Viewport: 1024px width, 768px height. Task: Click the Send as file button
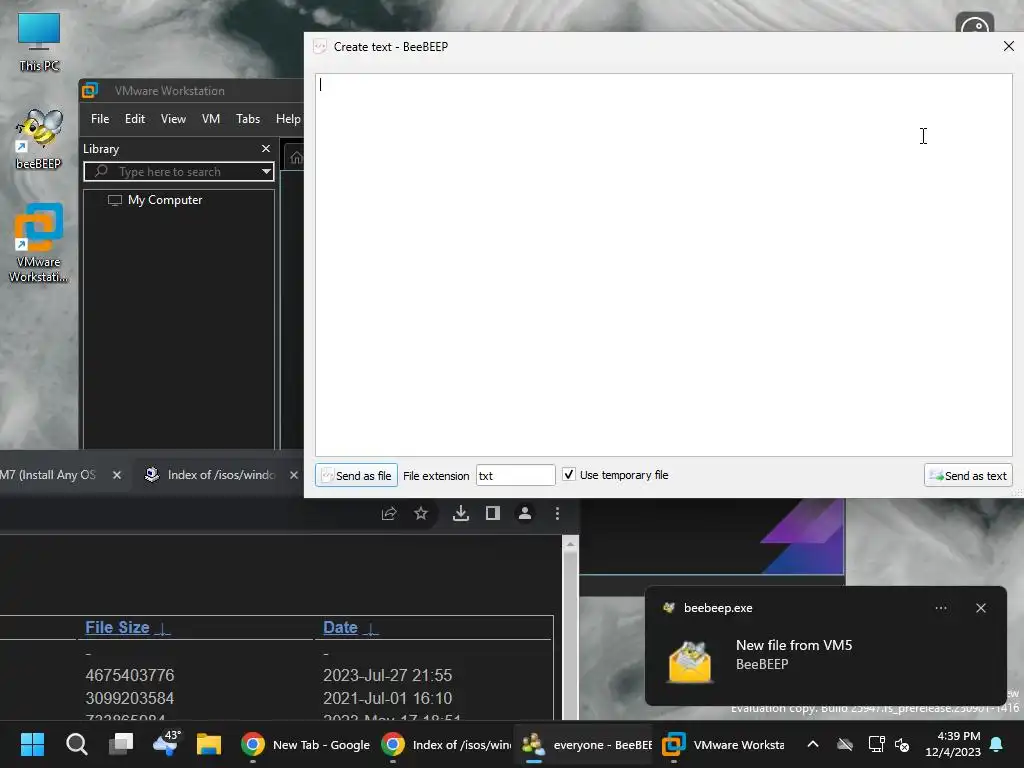(x=357, y=475)
